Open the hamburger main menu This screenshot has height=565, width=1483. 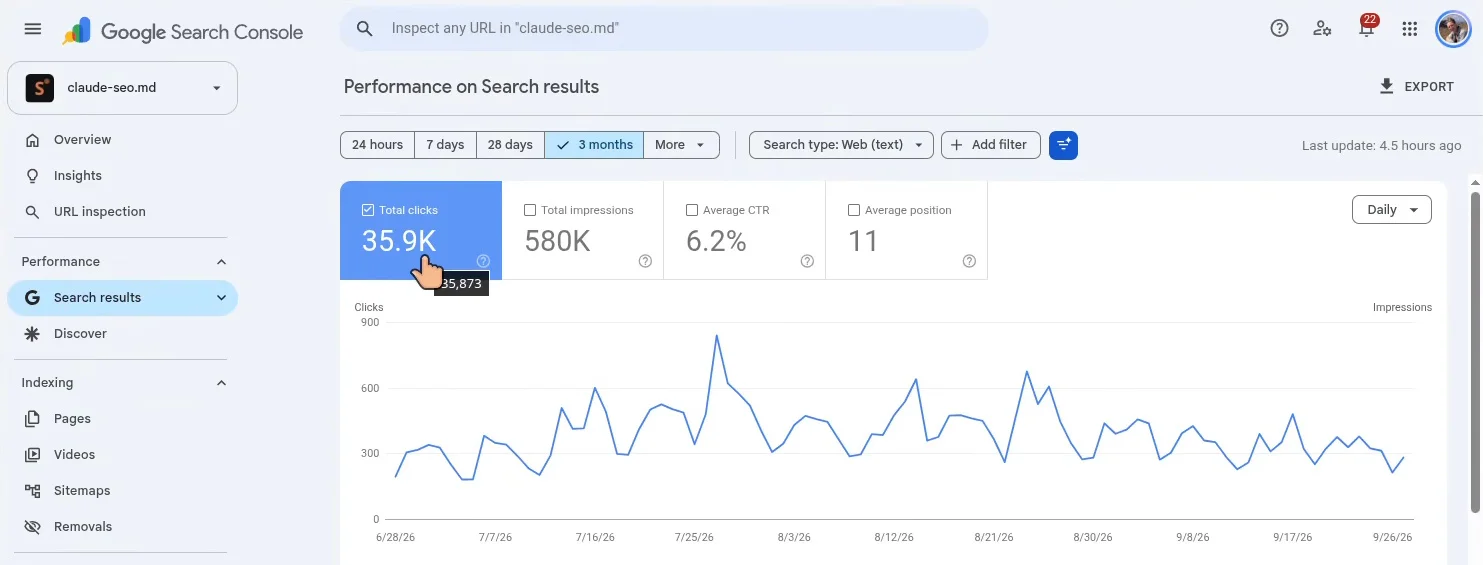pyautogui.click(x=33, y=29)
